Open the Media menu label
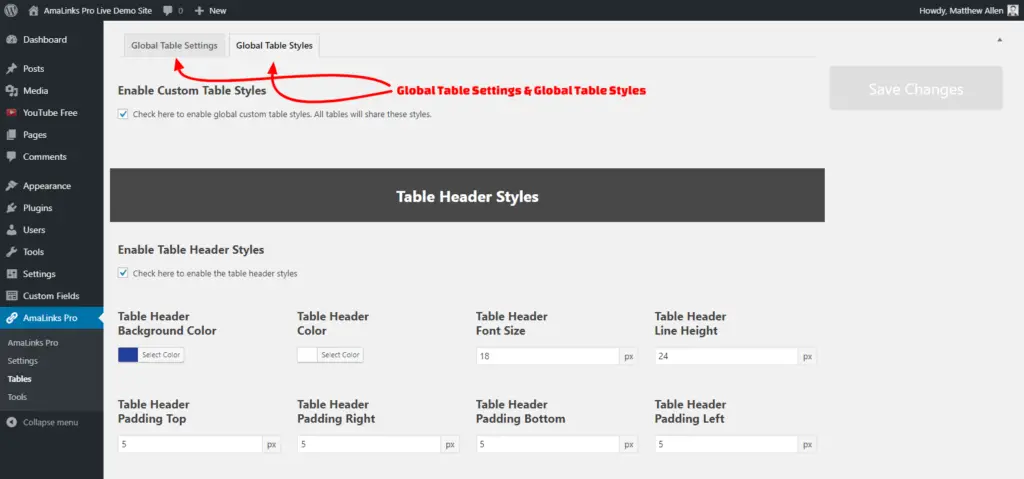The height and width of the screenshot is (479, 1024). pyautogui.click(x=35, y=91)
